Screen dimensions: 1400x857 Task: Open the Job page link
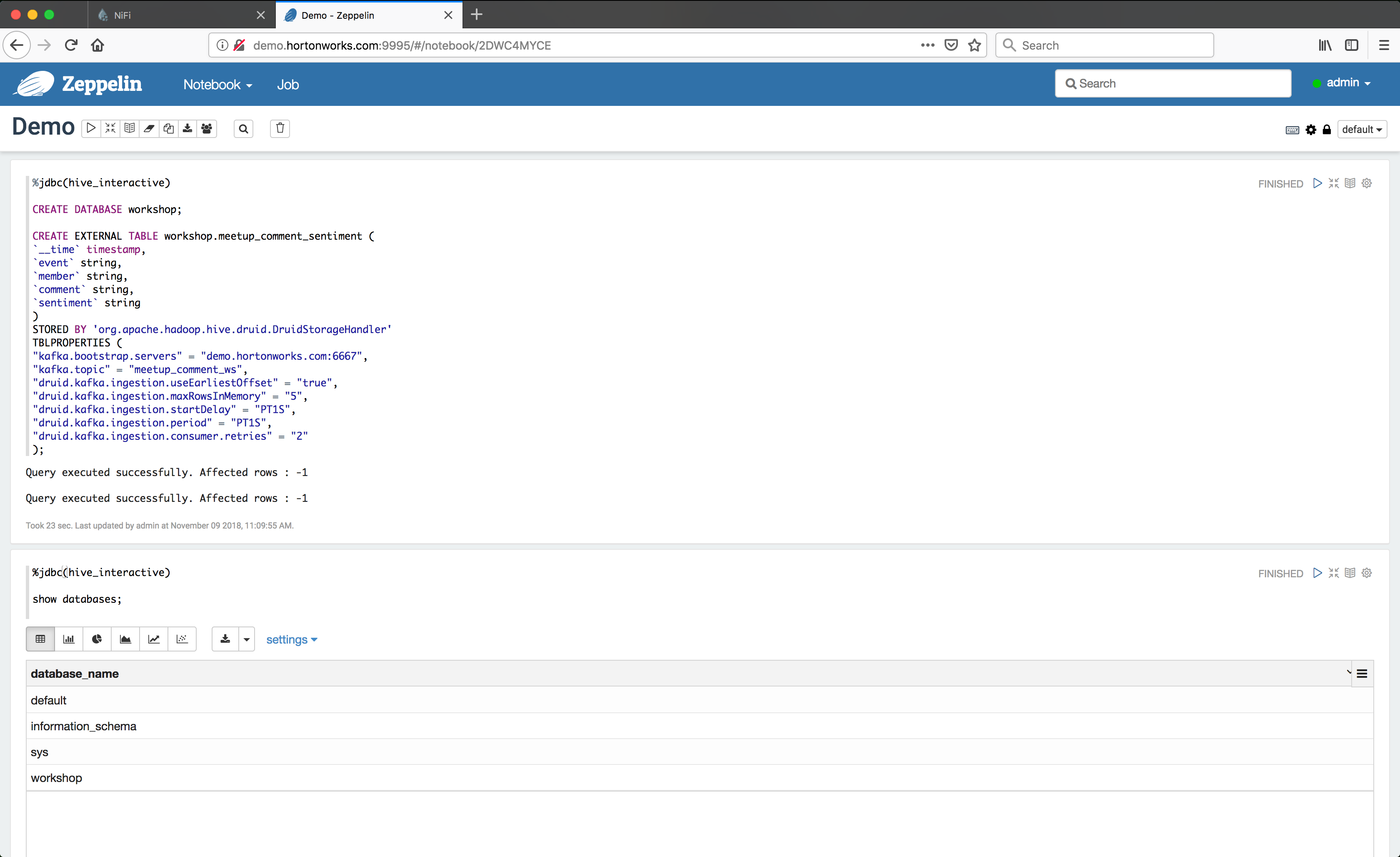(287, 85)
